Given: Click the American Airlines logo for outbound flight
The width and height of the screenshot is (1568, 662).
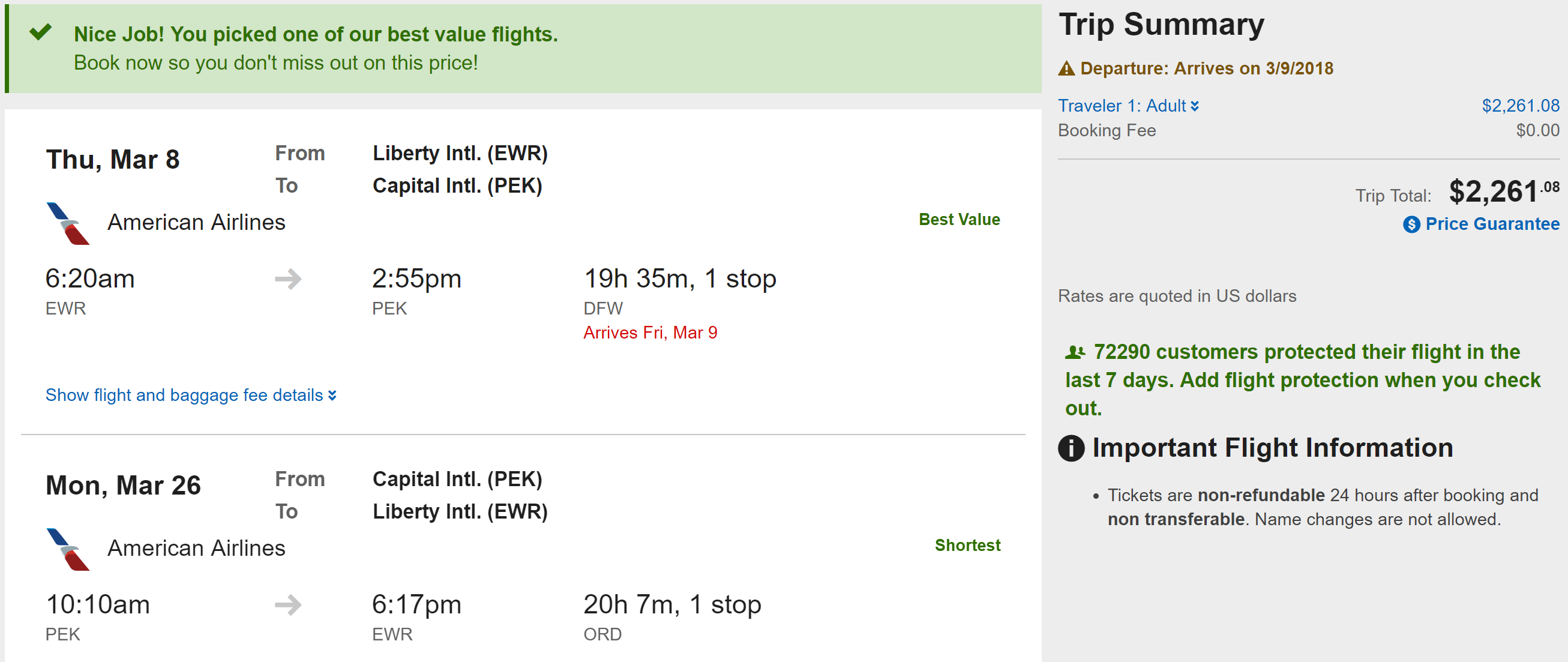Looking at the screenshot, I should 68,223.
